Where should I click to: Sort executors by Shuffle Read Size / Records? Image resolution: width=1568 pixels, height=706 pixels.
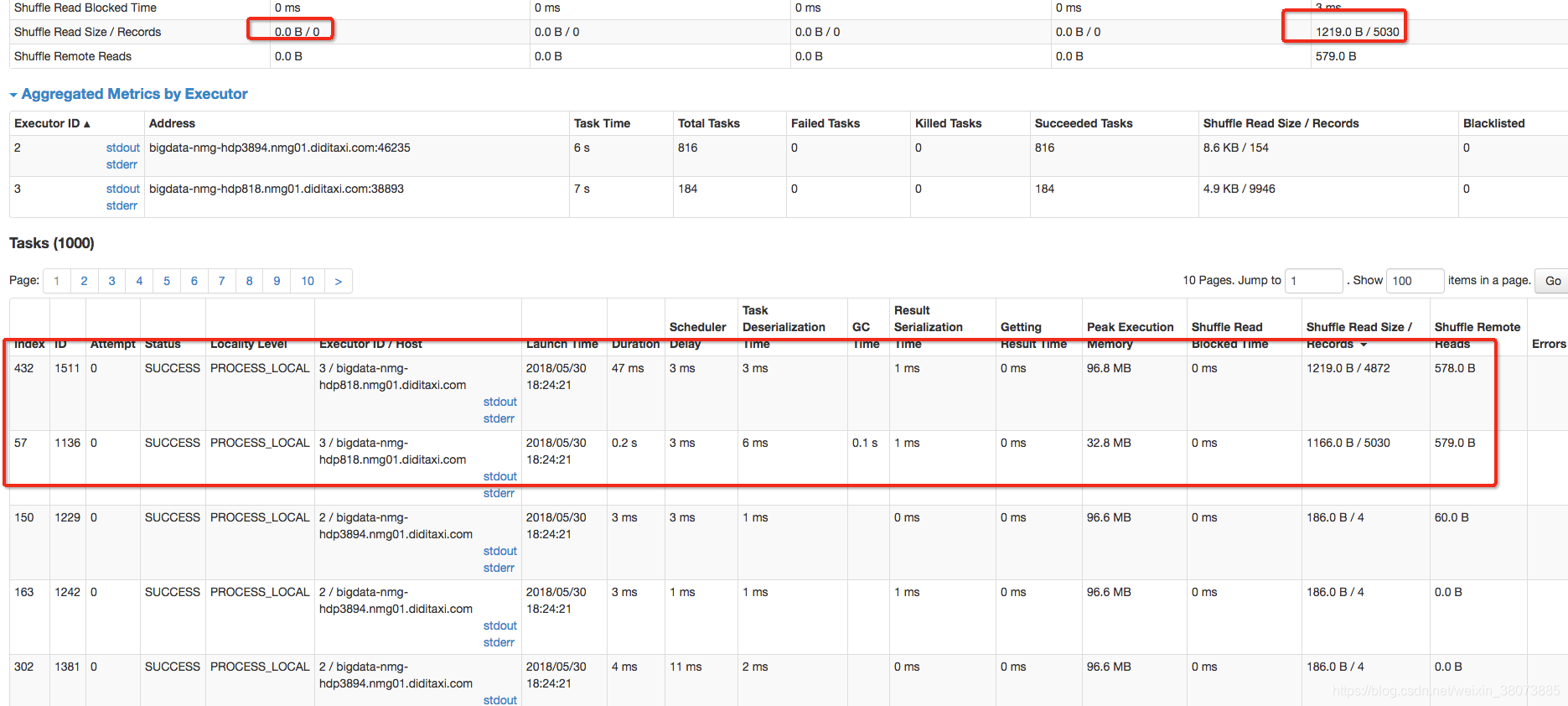click(x=1281, y=123)
